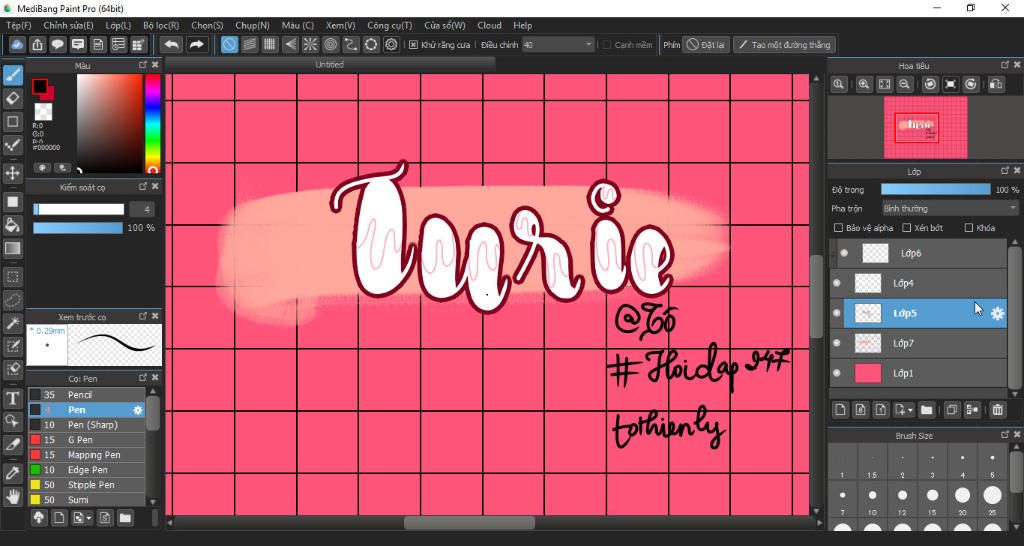Click the horizontal canvas scrollbar
The image size is (1024, 546).
469,522
